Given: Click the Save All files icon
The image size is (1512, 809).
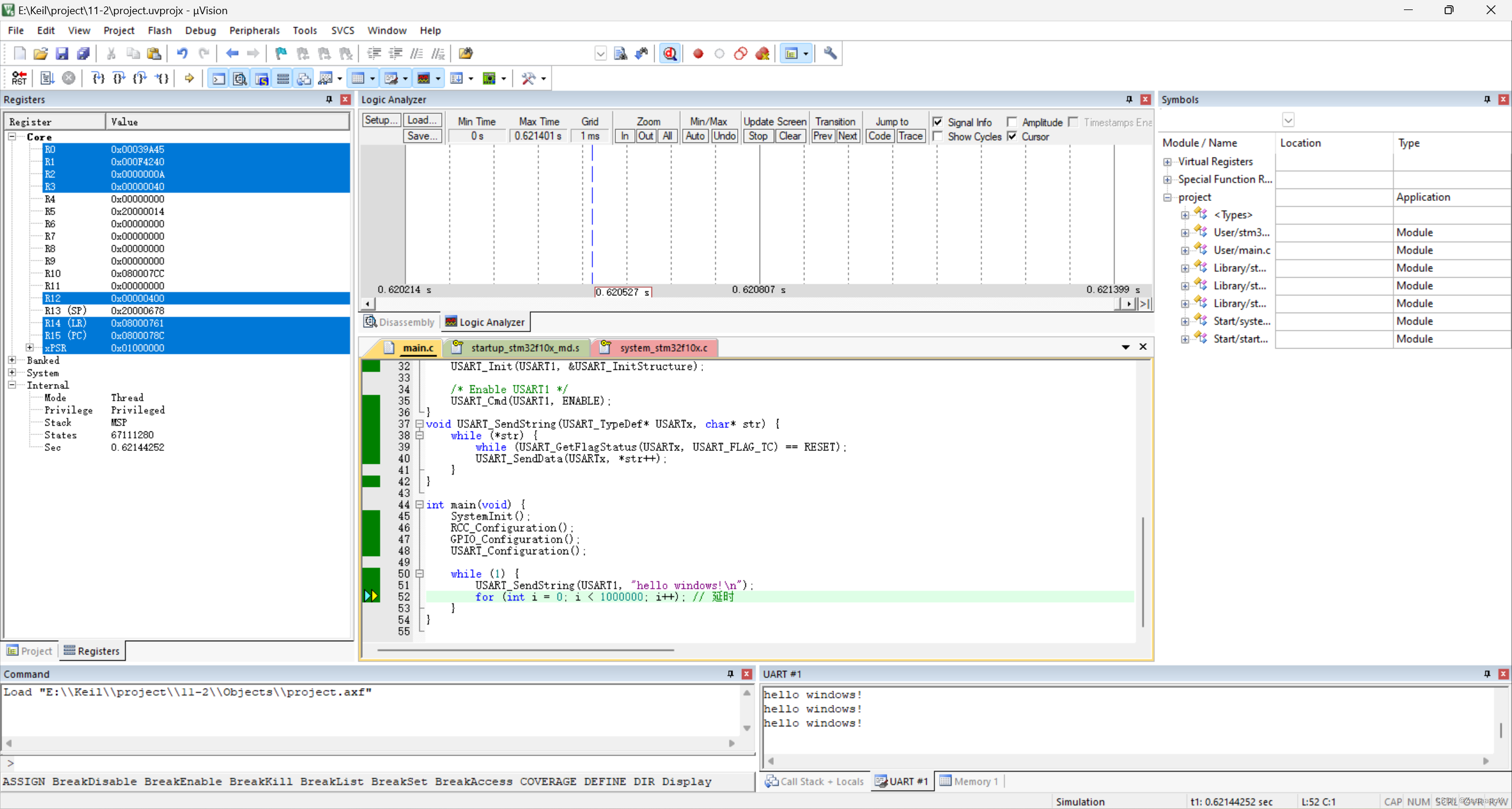Looking at the screenshot, I should tap(83, 54).
